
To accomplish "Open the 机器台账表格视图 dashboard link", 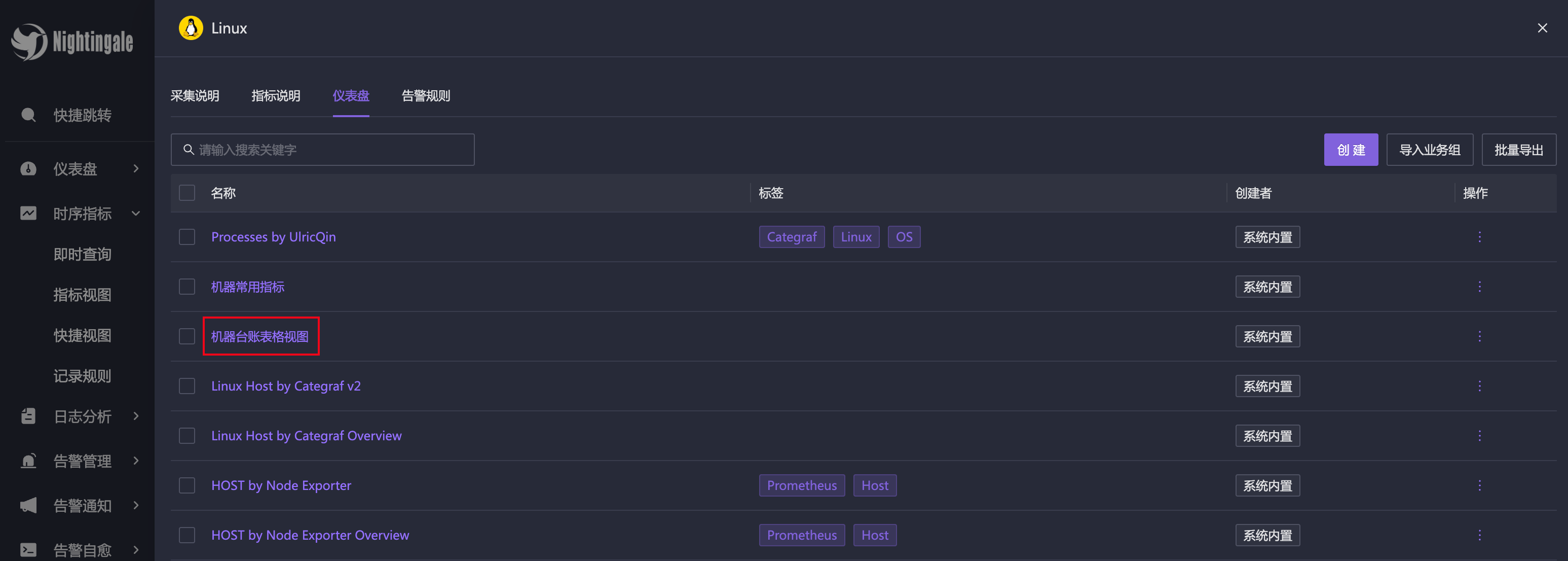I will point(260,336).
